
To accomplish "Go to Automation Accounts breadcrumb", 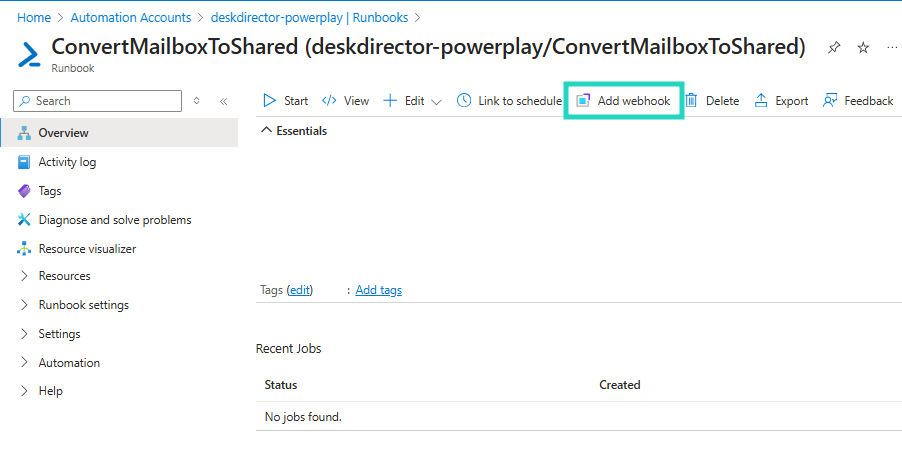I will click(x=130, y=18).
